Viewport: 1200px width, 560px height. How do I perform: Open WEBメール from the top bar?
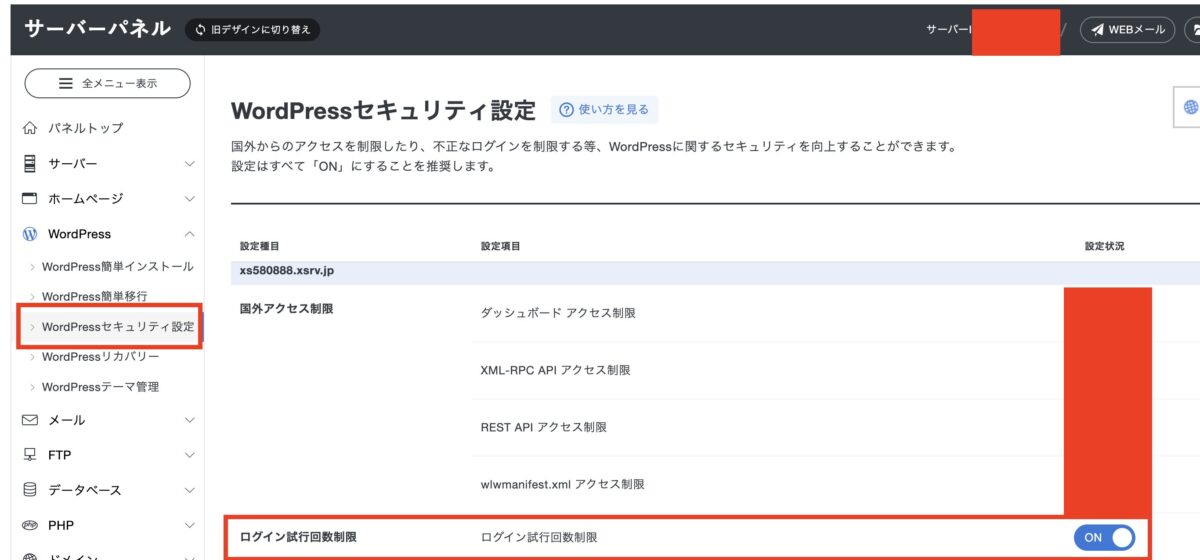[1127, 30]
